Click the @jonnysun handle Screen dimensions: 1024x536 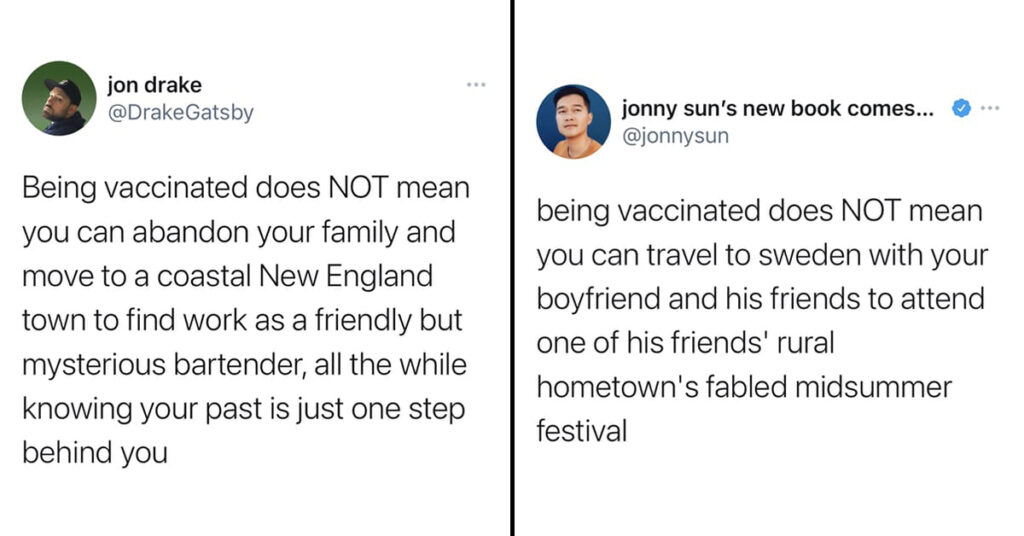675,136
